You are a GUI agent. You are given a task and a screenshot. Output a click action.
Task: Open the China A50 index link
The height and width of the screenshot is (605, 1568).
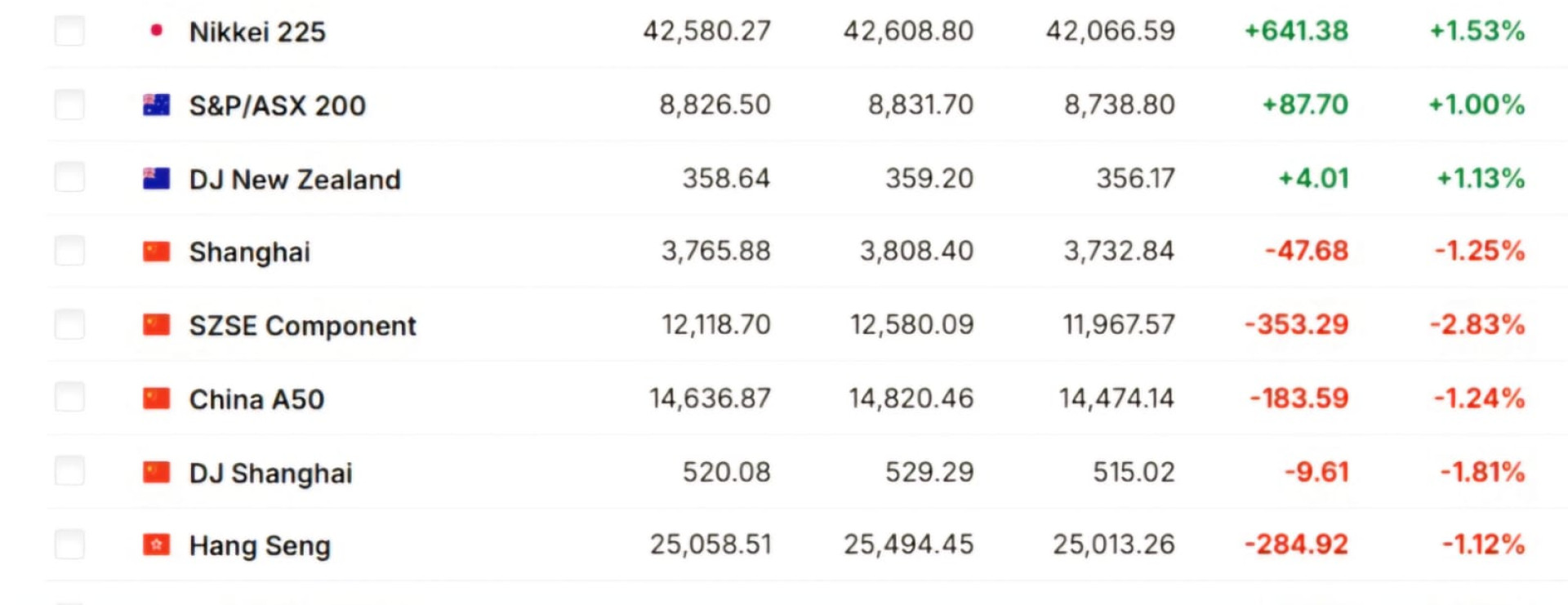256,399
